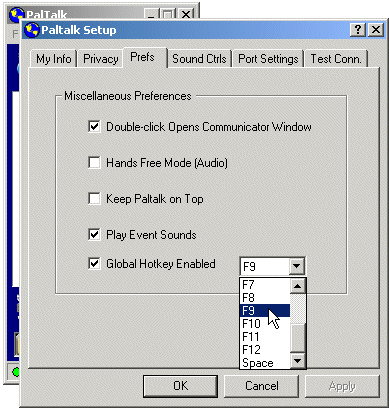Collapse the hotkey combo box arrow

tap(296, 266)
